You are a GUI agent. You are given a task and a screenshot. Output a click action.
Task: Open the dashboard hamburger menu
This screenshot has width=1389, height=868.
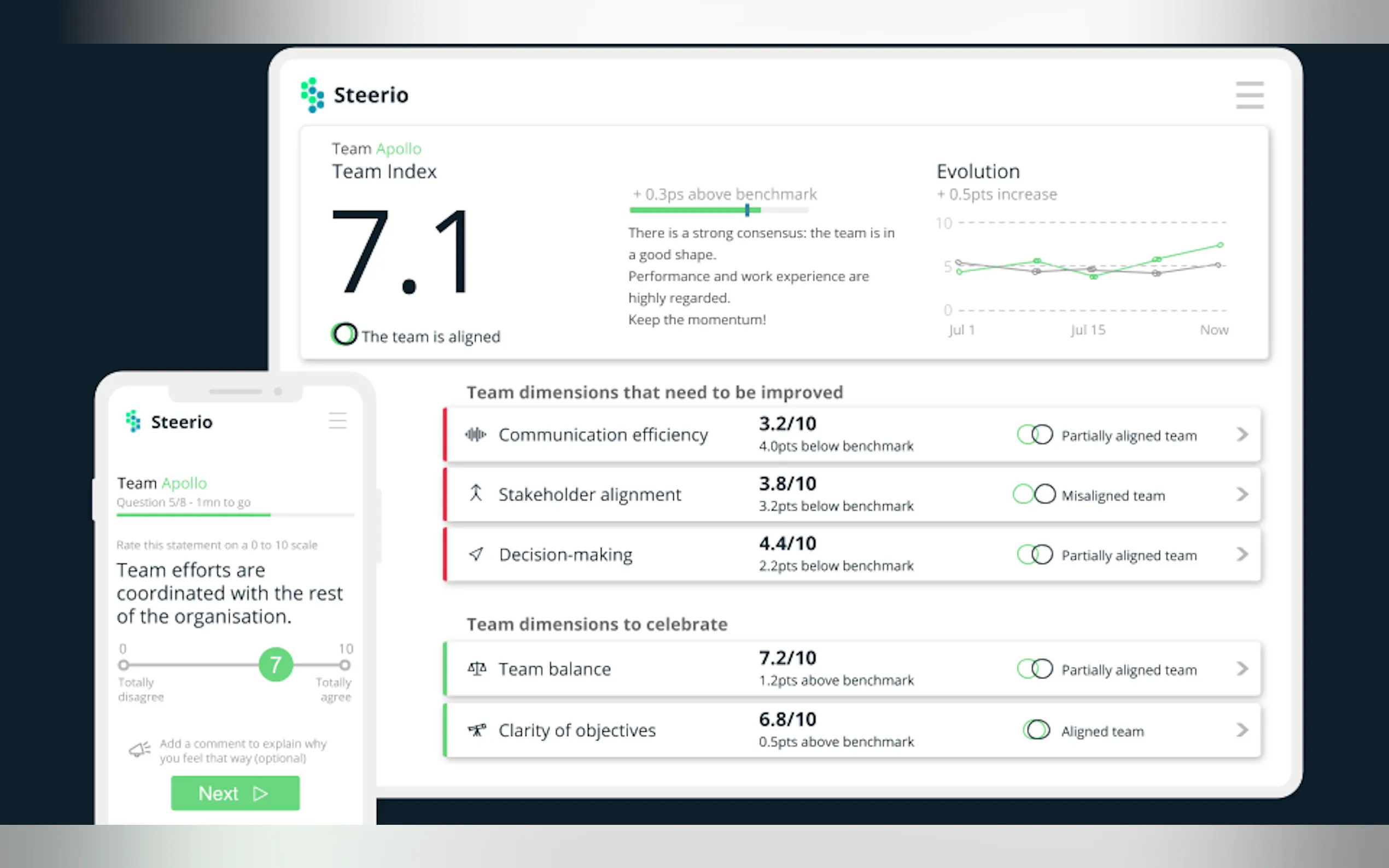pos(1250,95)
